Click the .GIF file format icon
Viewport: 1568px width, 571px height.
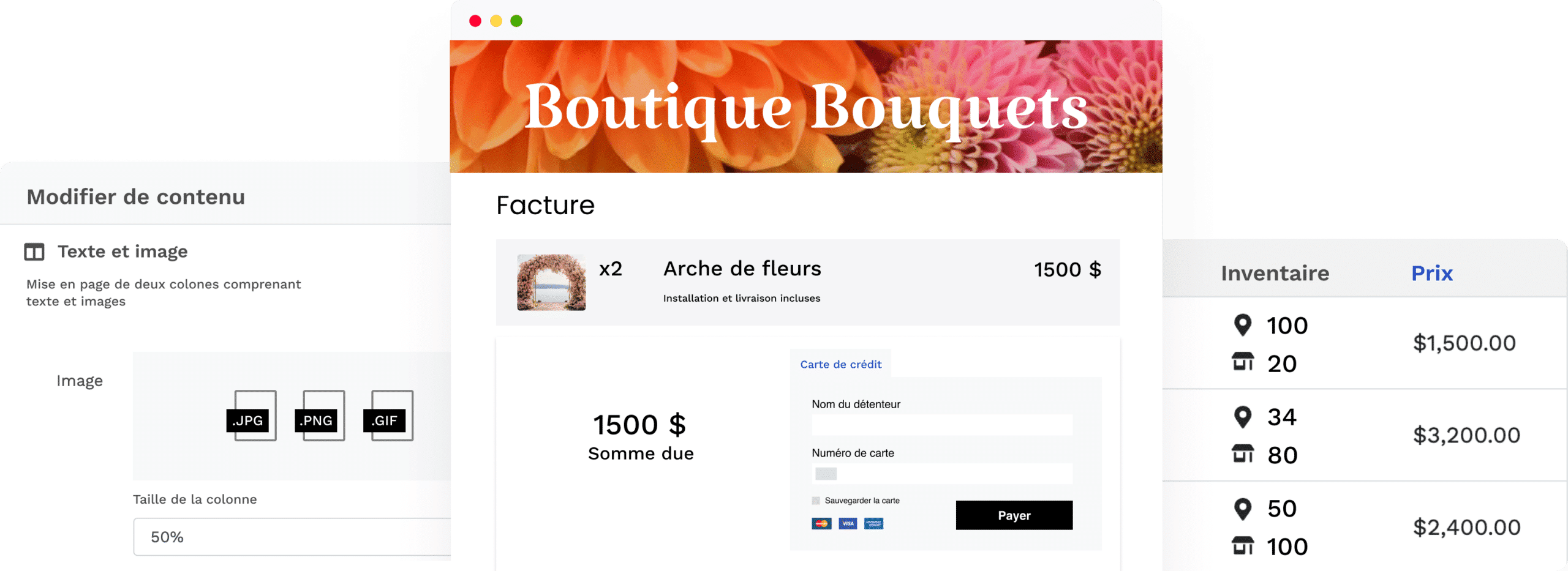(388, 416)
